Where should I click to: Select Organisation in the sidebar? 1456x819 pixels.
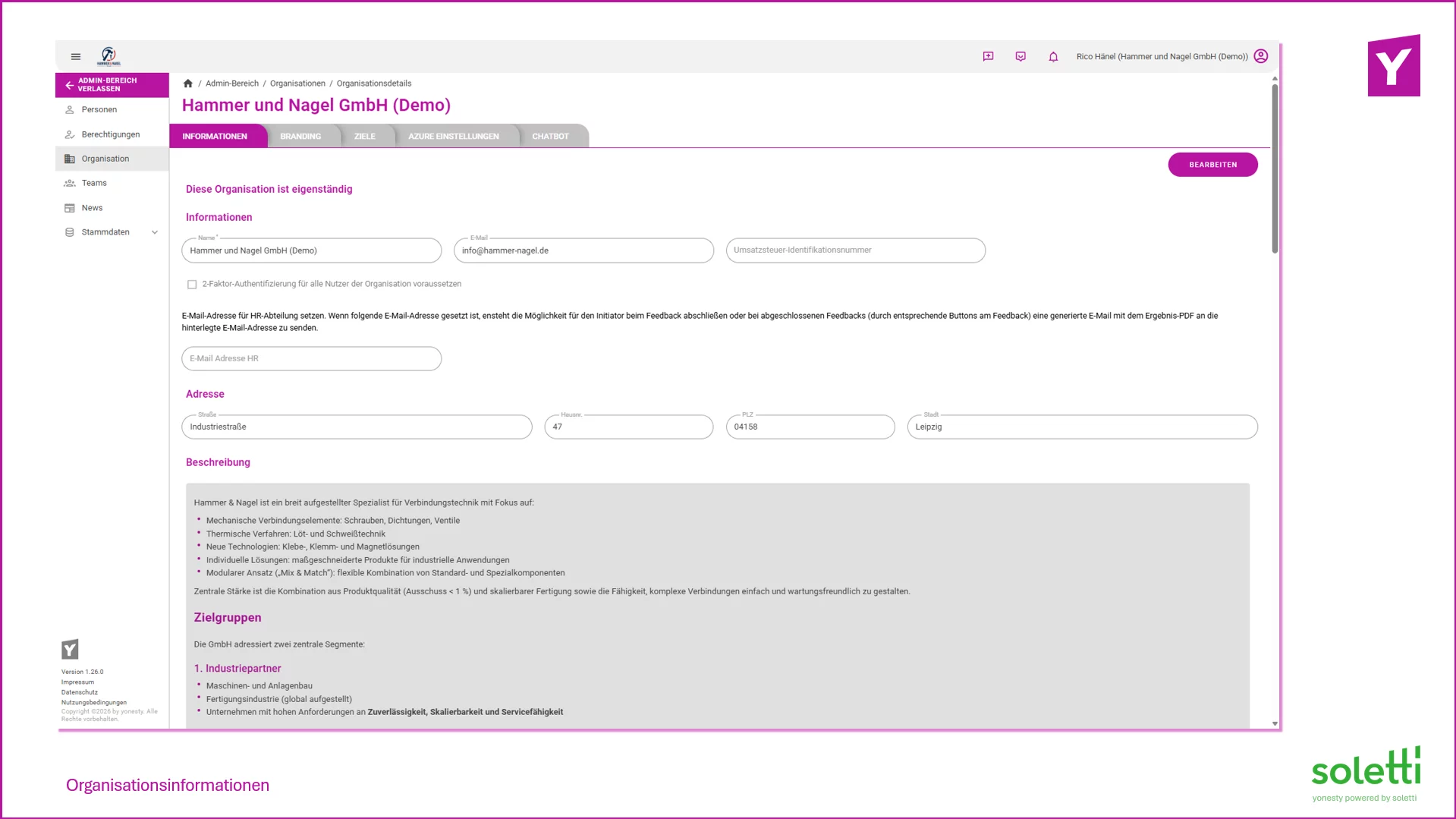click(x=112, y=159)
